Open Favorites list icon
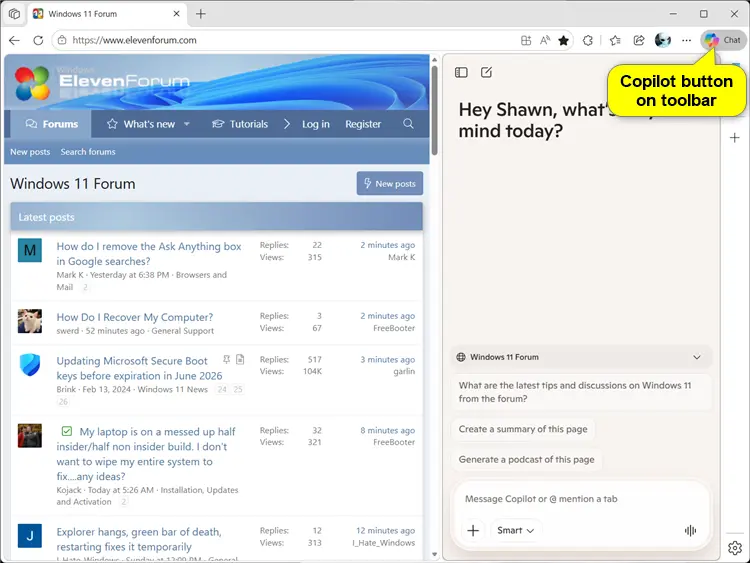 coord(615,40)
